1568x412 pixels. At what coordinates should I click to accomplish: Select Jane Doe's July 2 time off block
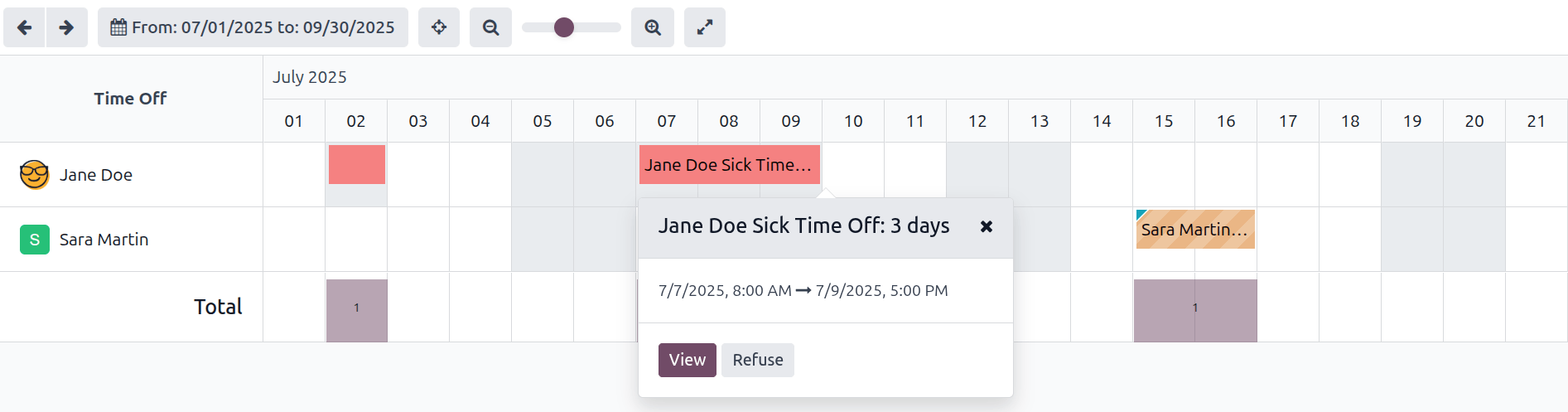[x=357, y=164]
